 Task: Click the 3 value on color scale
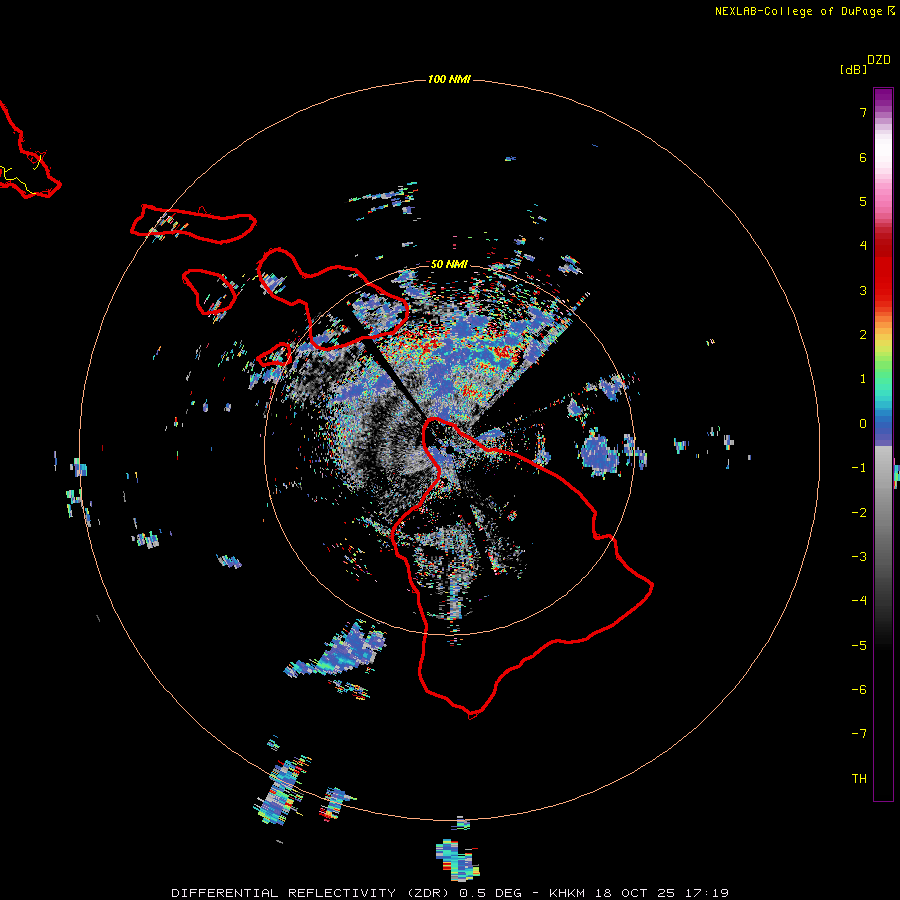point(863,290)
